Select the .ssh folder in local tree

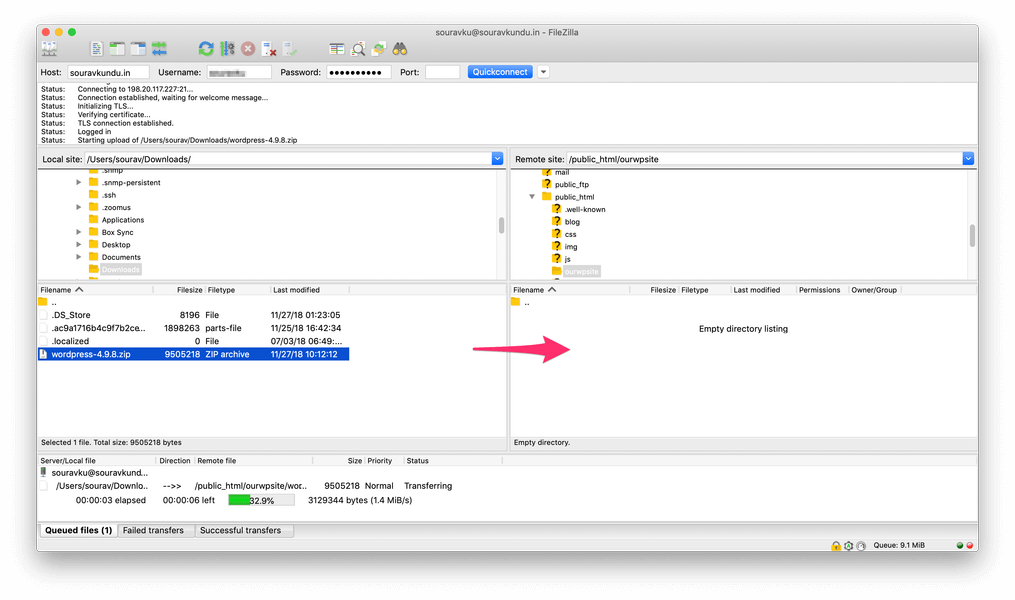pyautogui.click(x=102, y=195)
